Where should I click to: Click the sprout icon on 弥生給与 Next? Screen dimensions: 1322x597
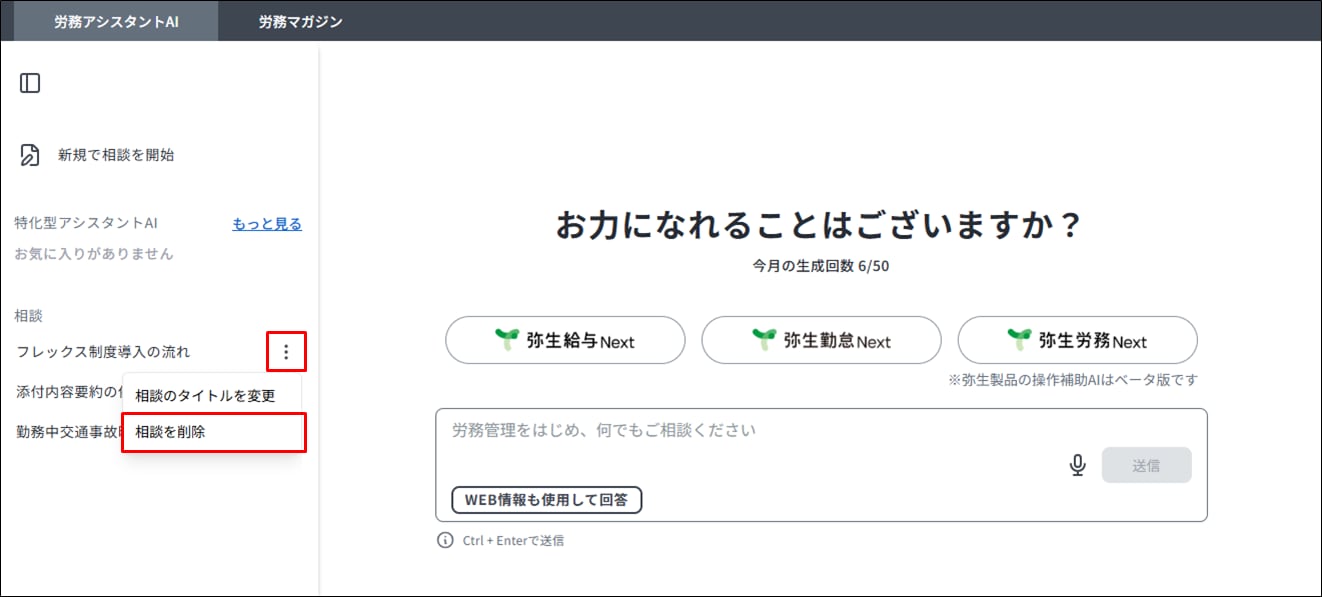click(x=508, y=340)
